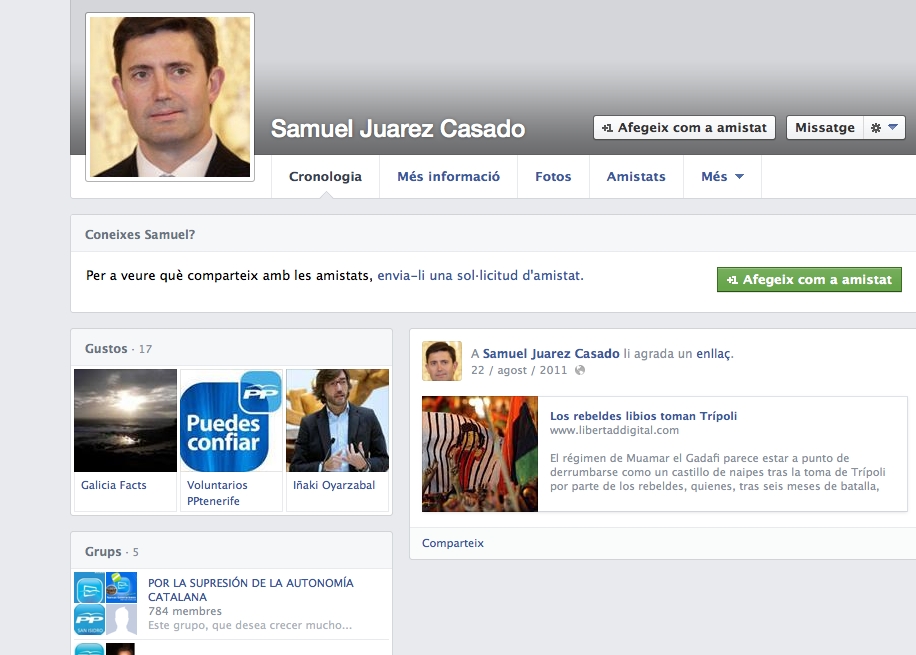Select the Iñaki Oyarzabal page photo

coord(337,421)
